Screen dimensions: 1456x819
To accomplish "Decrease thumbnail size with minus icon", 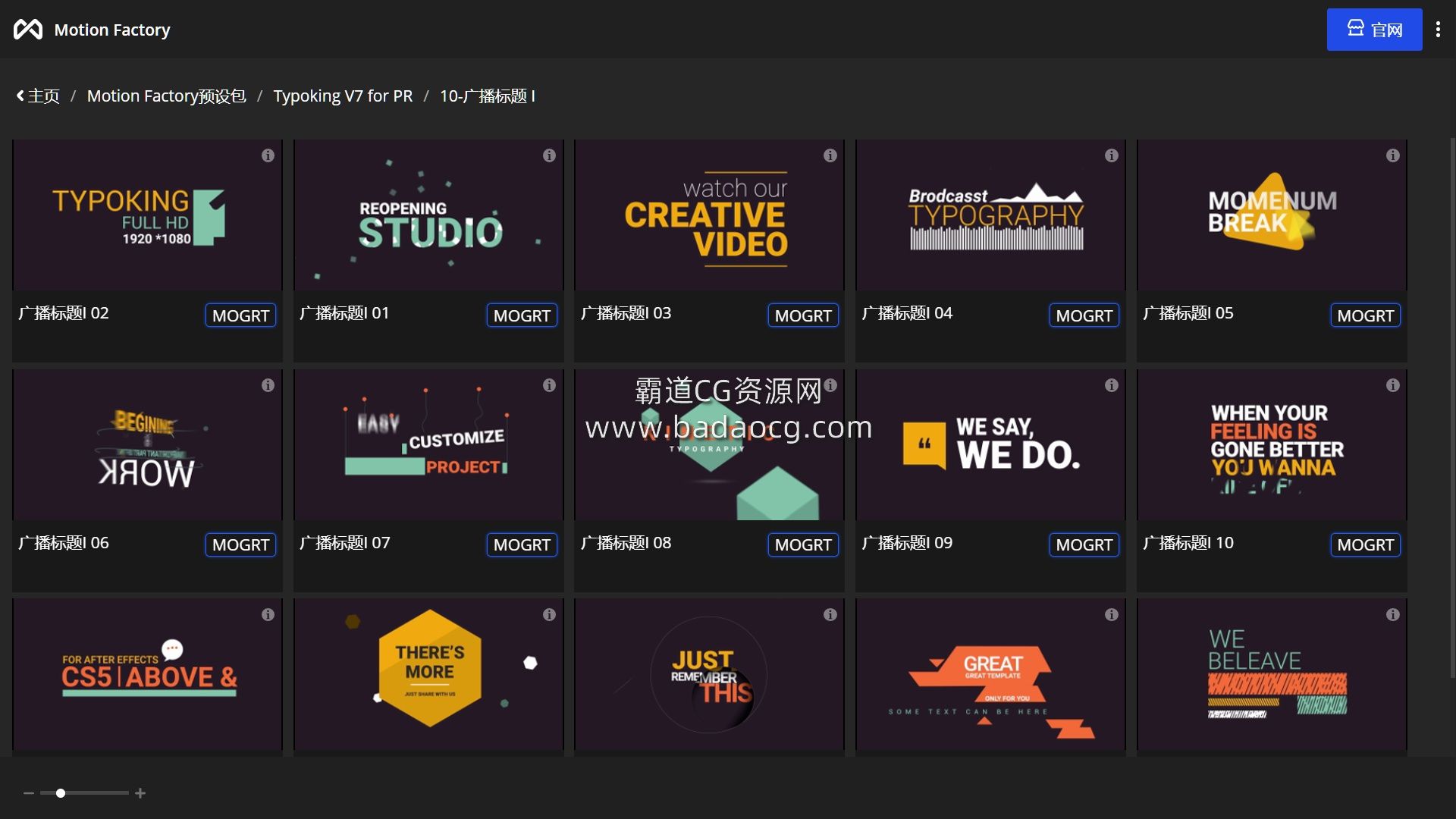I will 29,793.
